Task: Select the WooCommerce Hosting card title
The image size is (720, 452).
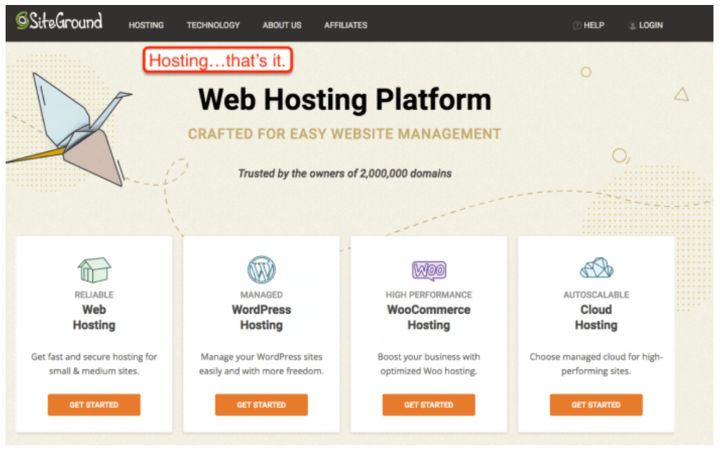Action: click(429, 317)
